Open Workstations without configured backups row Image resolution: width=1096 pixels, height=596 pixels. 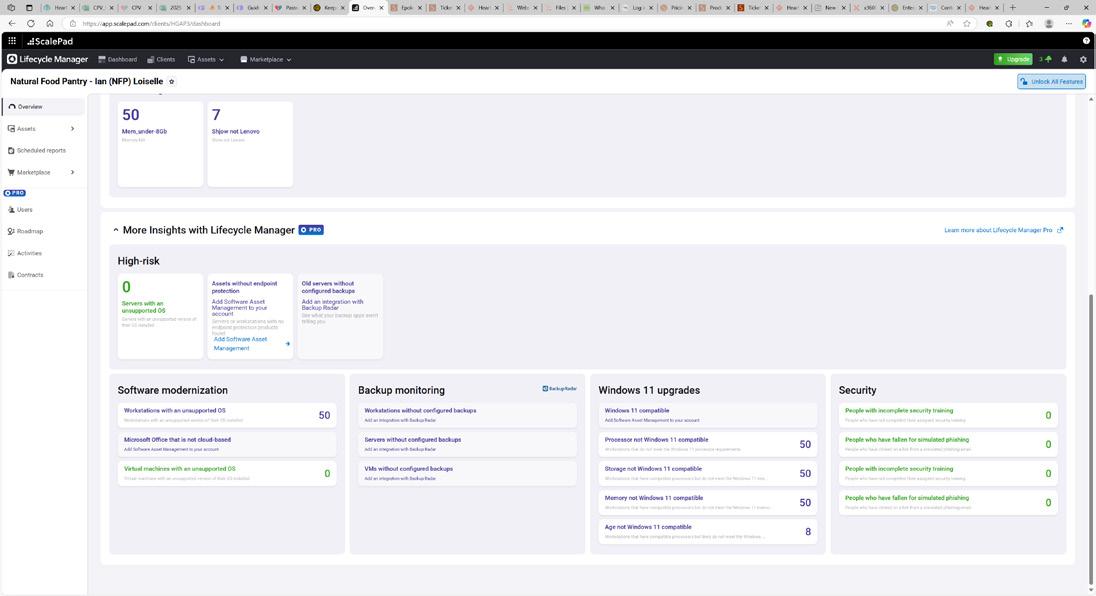[467, 415]
